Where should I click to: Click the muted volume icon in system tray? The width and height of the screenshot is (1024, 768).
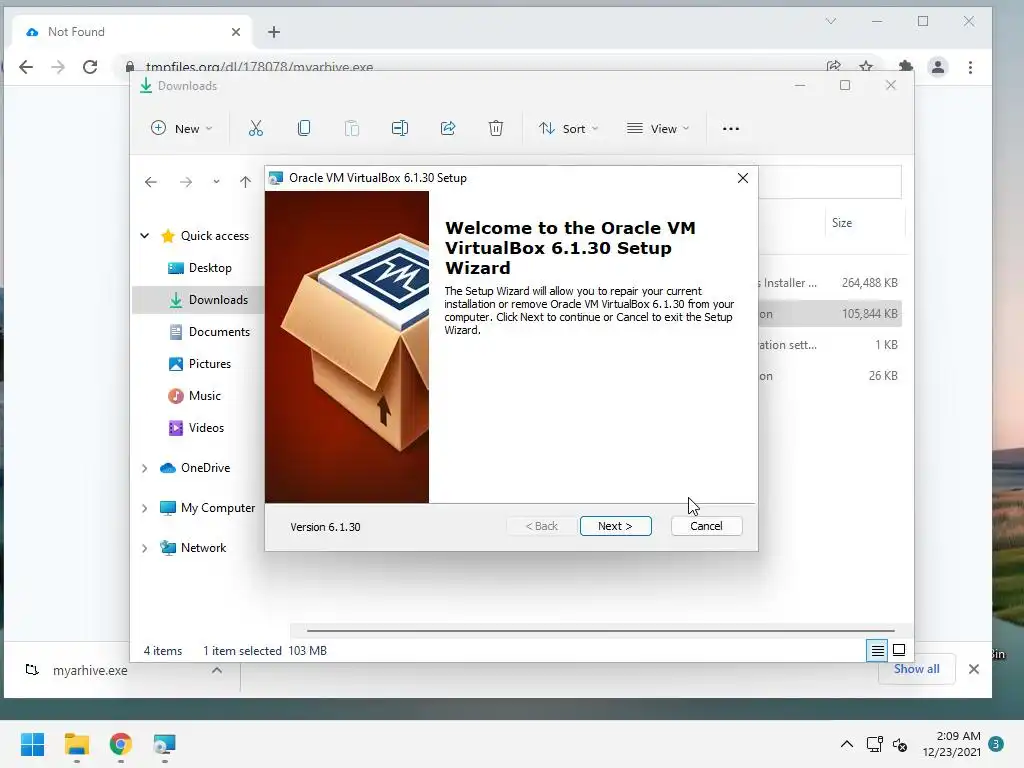tap(900, 744)
